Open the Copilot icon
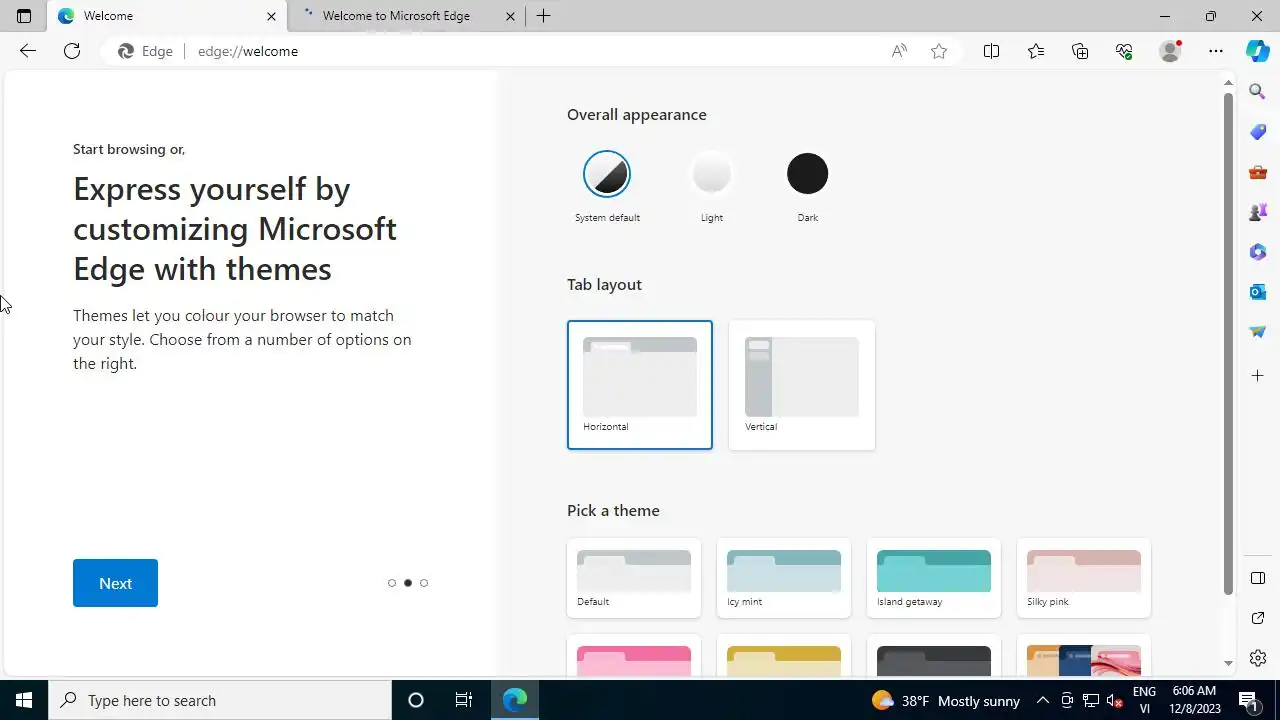 click(x=1258, y=51)
